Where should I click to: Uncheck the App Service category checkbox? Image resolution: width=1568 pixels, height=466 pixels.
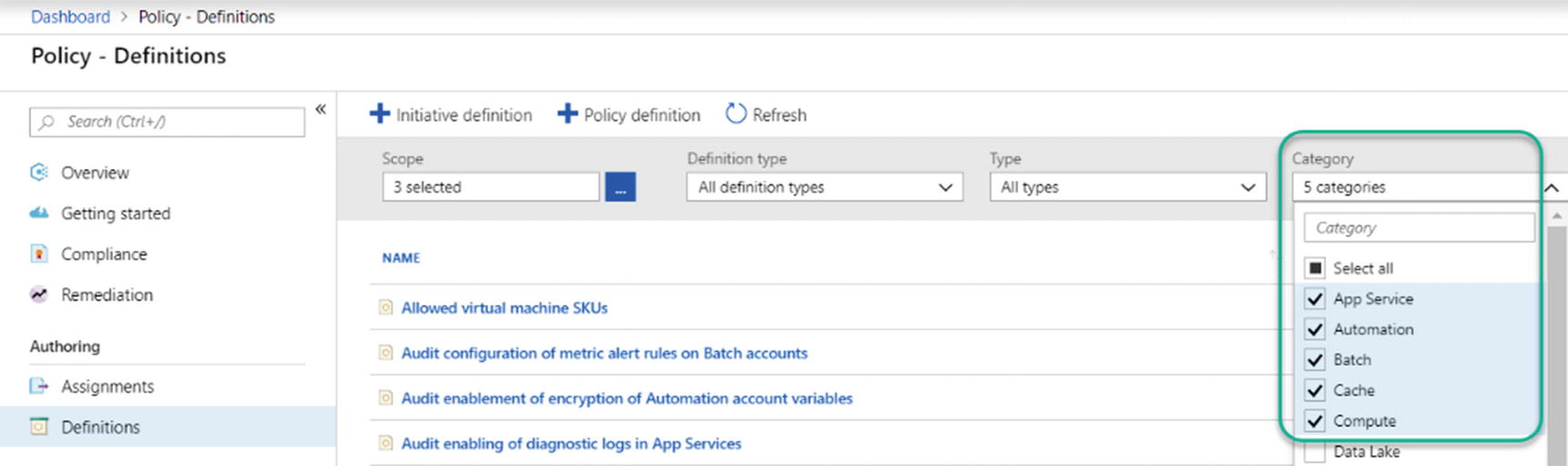pyautogui.click(x=1314, y=299)
